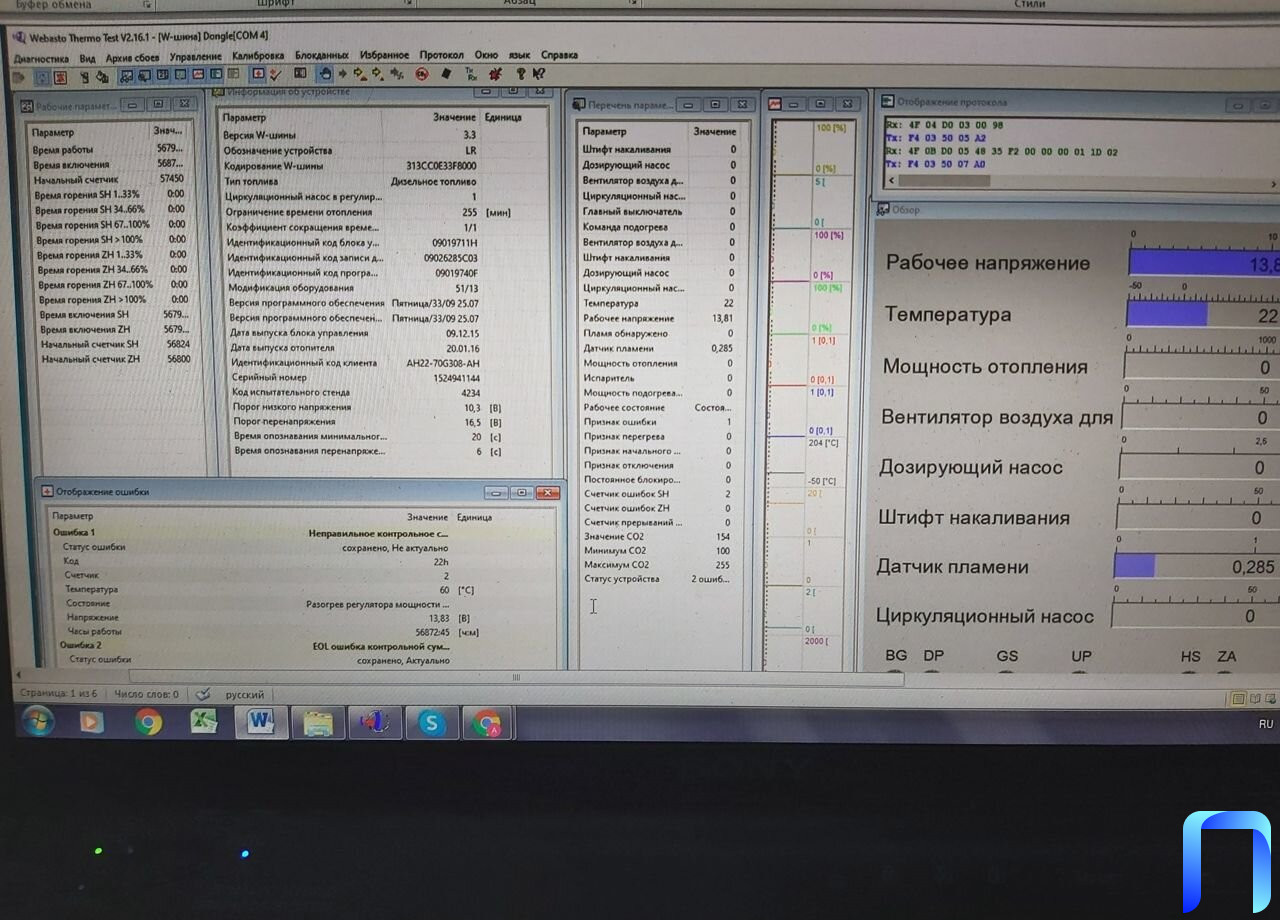Open the Избранное menu
1280x920 pixels.
384,55
